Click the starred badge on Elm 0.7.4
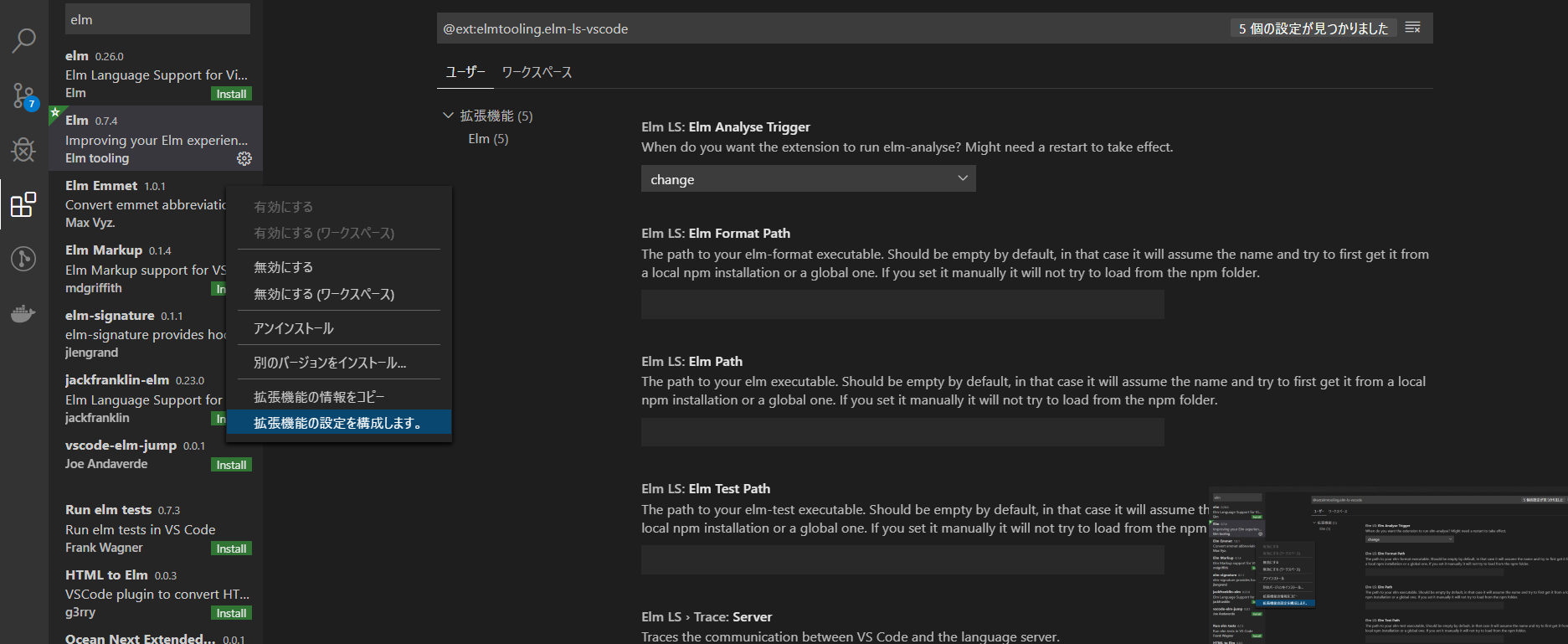This screenshot has width=1568, height=644. point(55,112)
